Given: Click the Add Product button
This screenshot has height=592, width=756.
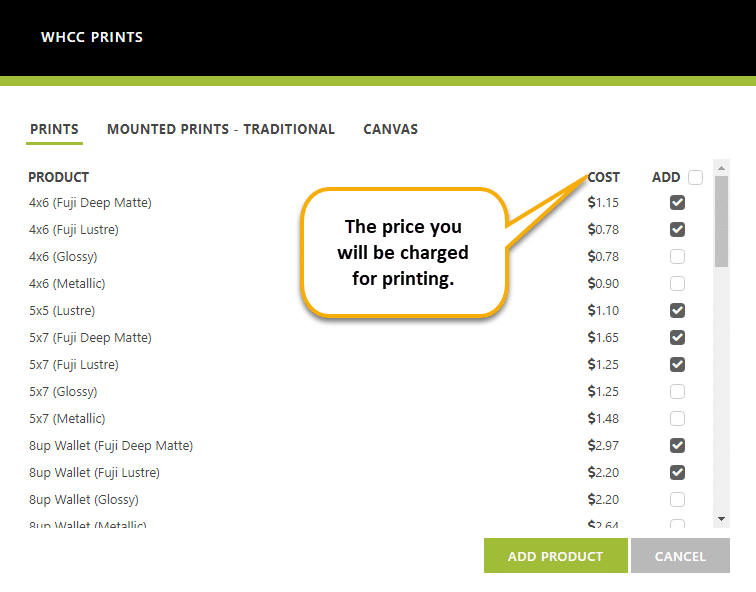Looking at the screenshot, I should click(x=555, y=556).
